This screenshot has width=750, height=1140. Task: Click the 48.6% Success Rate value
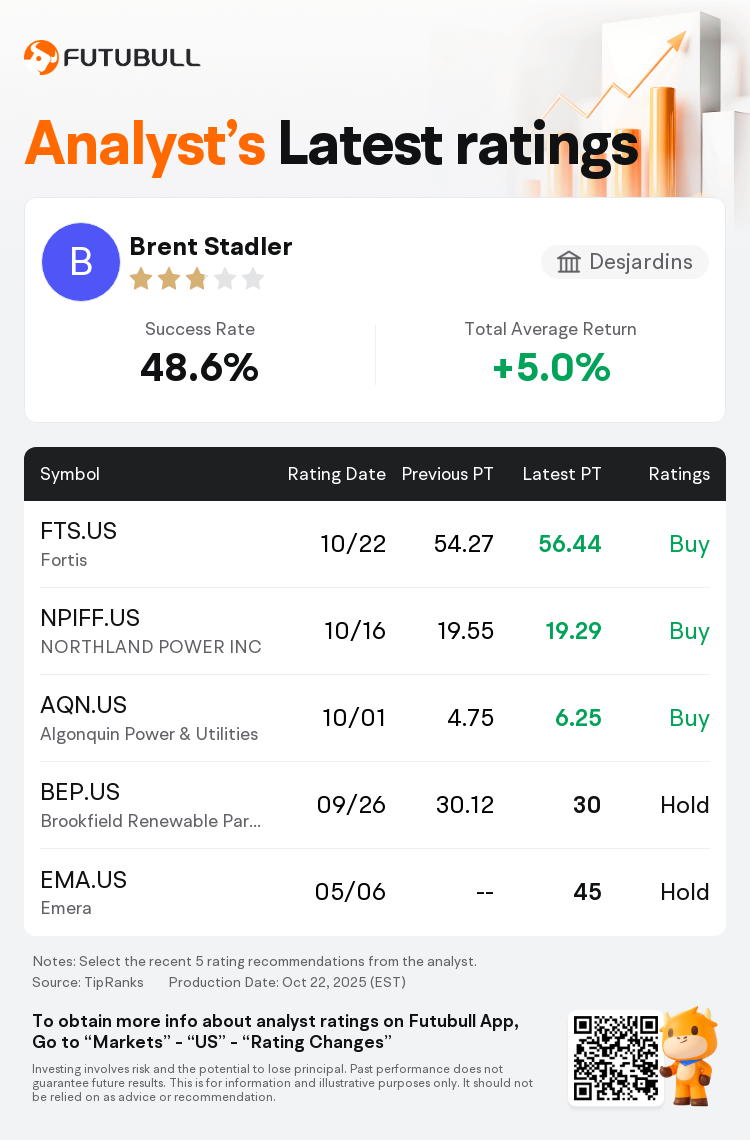coord(199,368)
